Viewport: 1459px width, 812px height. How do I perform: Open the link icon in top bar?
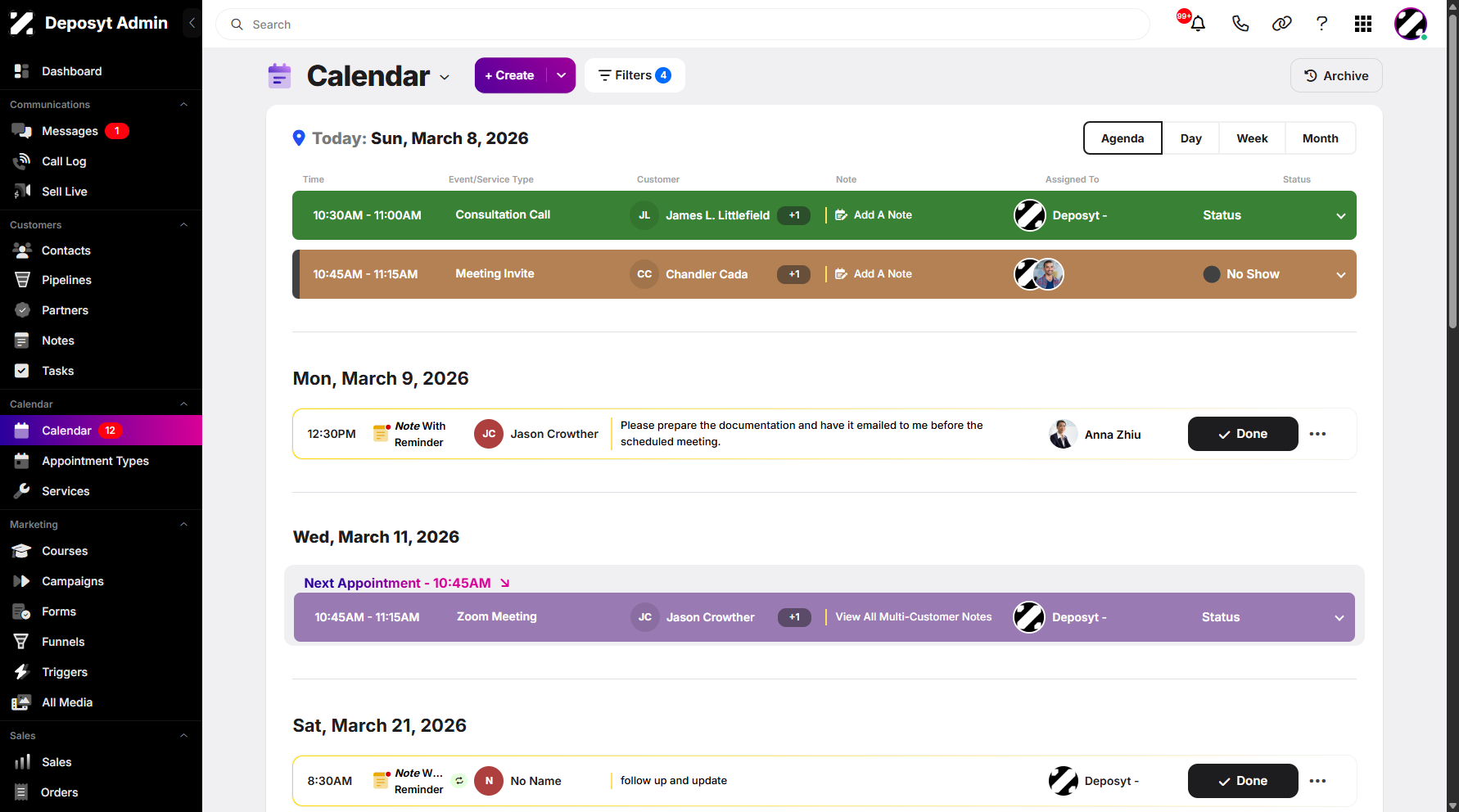[1281, 24]
